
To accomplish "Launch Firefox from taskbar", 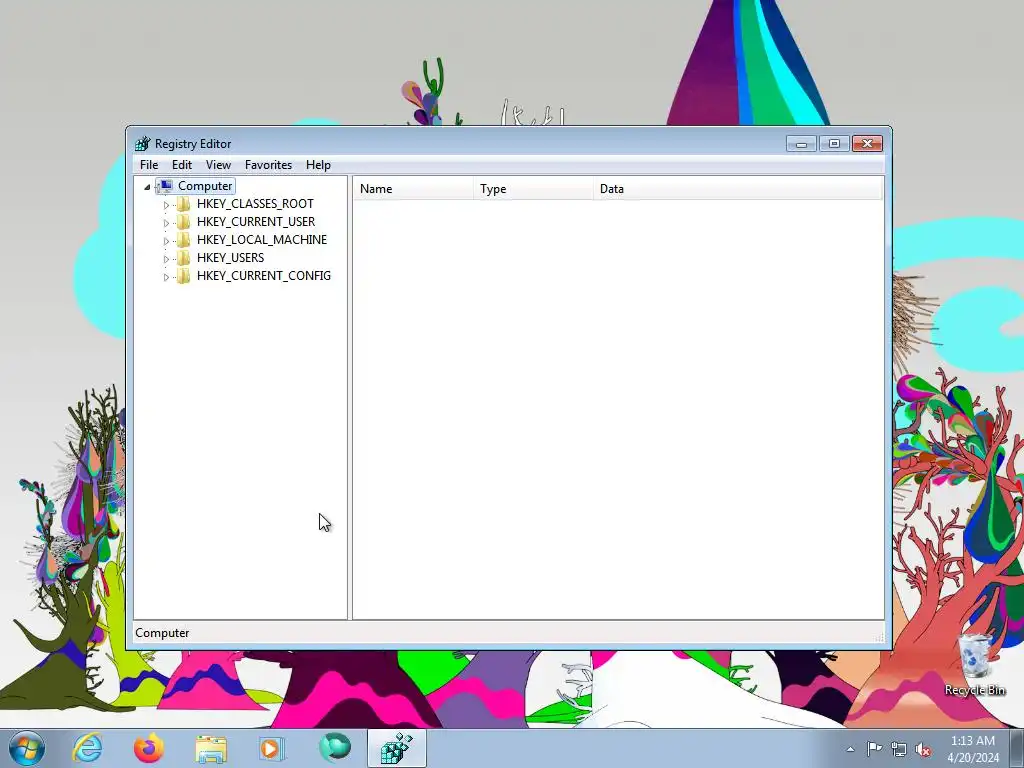I will [x=148, y=748].
